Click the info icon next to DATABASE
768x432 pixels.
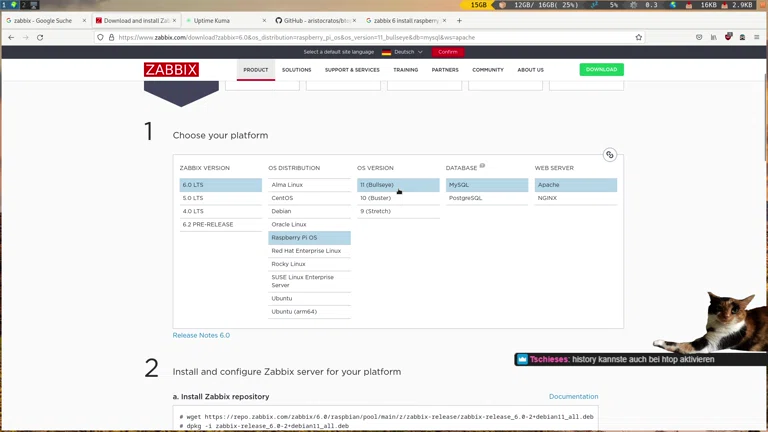[x=482, y=166]
